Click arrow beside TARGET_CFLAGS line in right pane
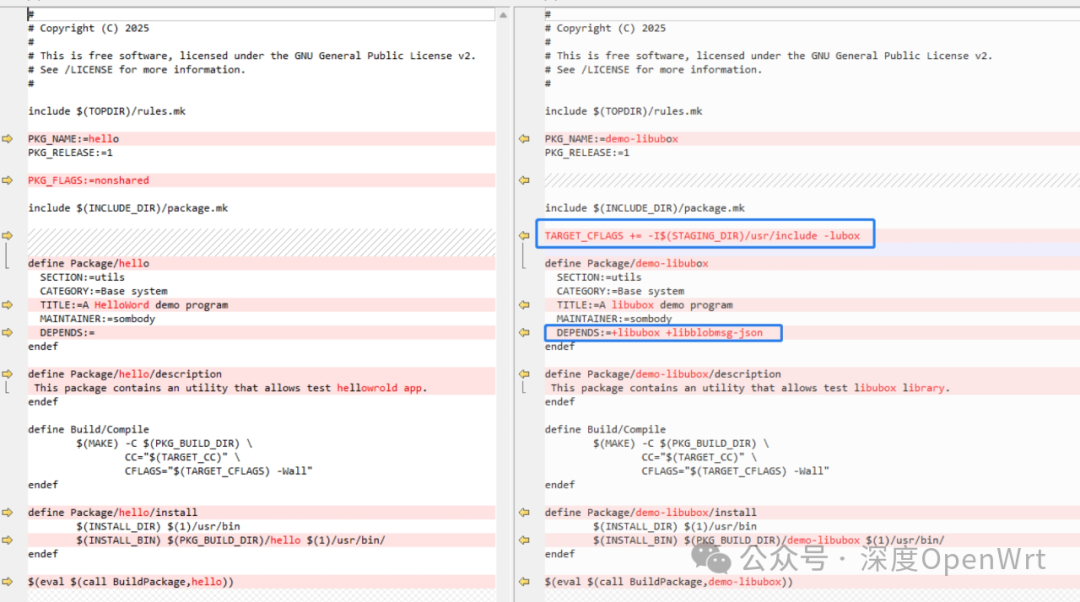The width and height of the screenshot is (1080, 602). pos(523,236)
